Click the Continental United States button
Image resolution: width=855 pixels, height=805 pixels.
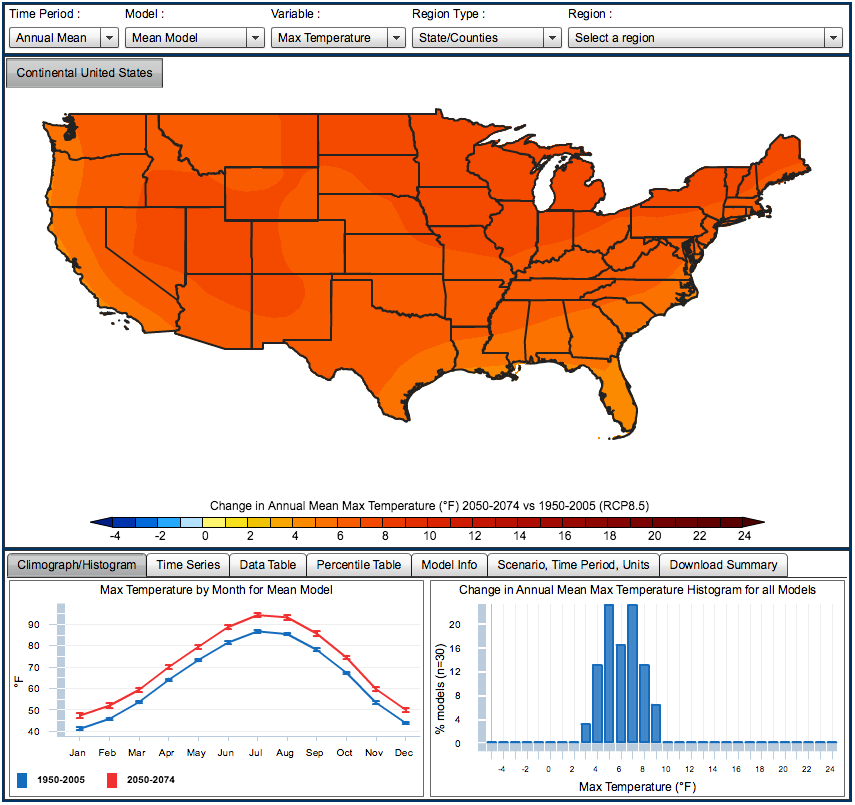click(85, 73)
